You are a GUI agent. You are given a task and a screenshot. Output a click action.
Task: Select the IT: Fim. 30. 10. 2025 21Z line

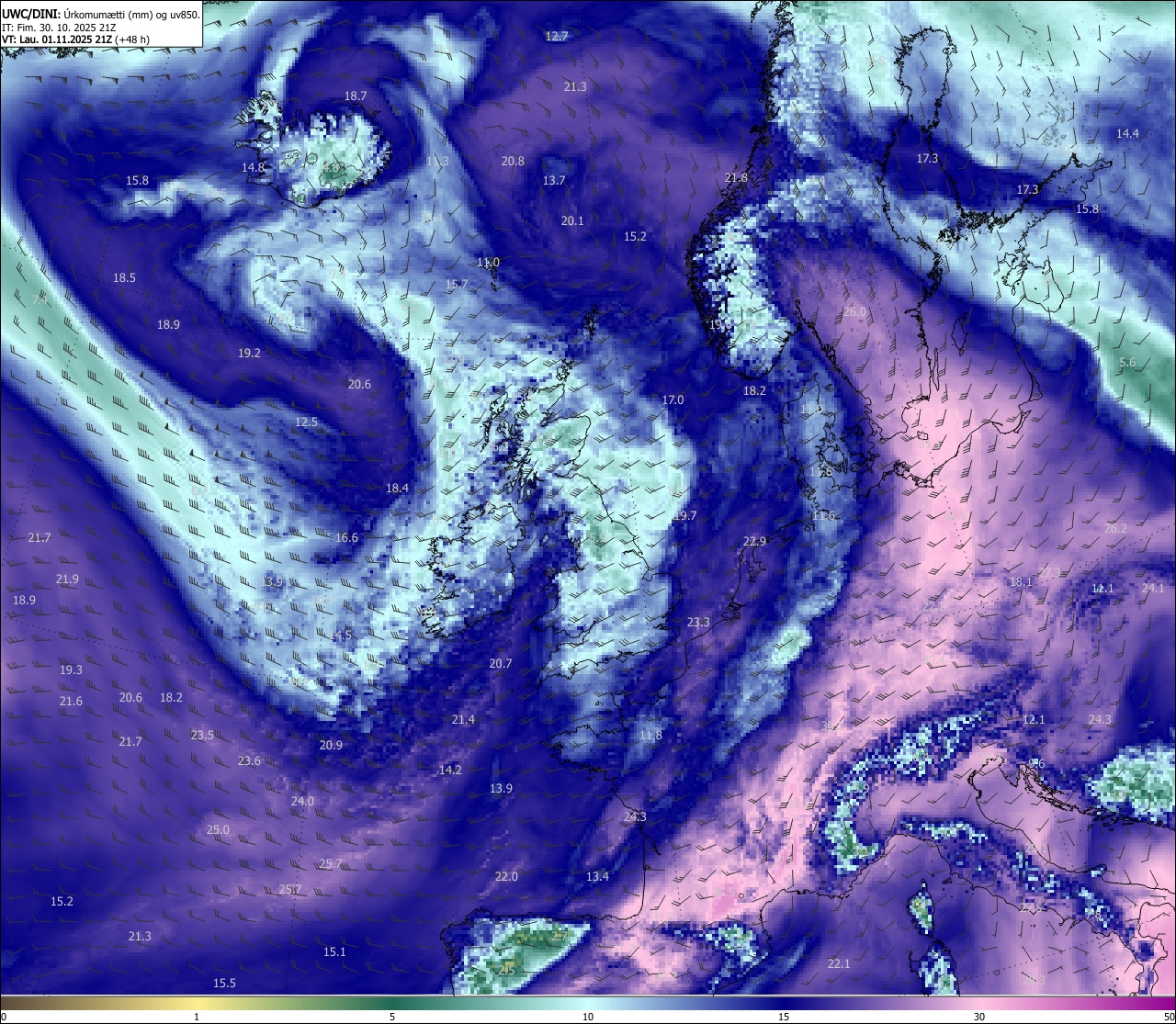coord(59,28)
